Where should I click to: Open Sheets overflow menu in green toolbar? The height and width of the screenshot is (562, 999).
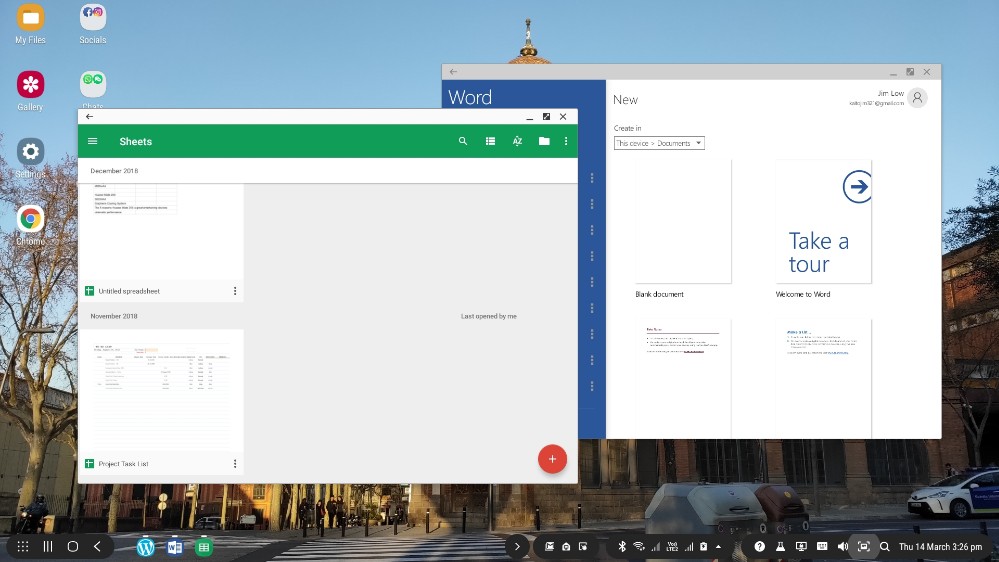(566, 141)
